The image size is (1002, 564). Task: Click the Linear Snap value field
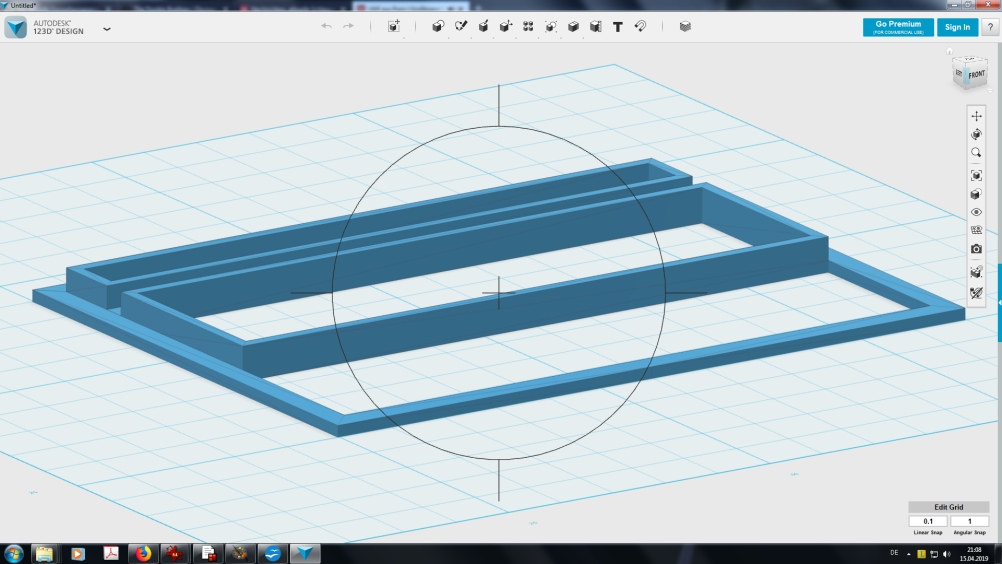(928, 521)
